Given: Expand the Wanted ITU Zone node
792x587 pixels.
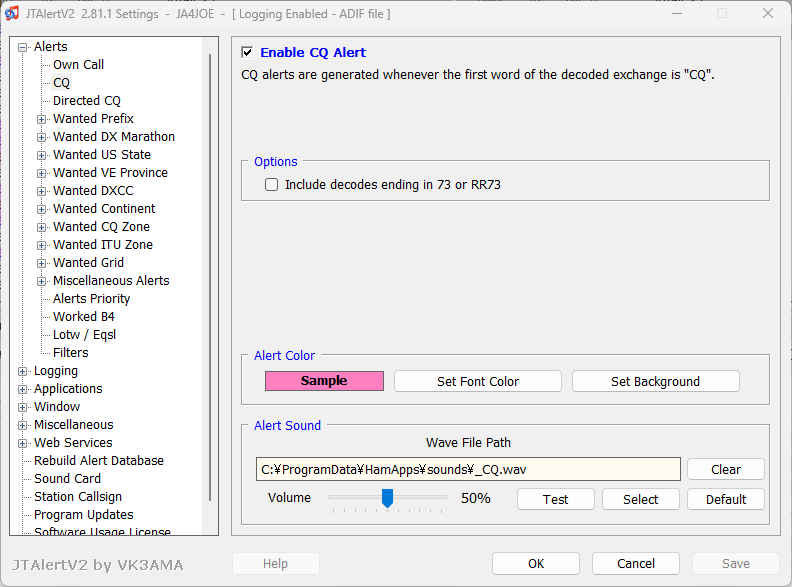Looking at the screenshot, I should [41, 246].
